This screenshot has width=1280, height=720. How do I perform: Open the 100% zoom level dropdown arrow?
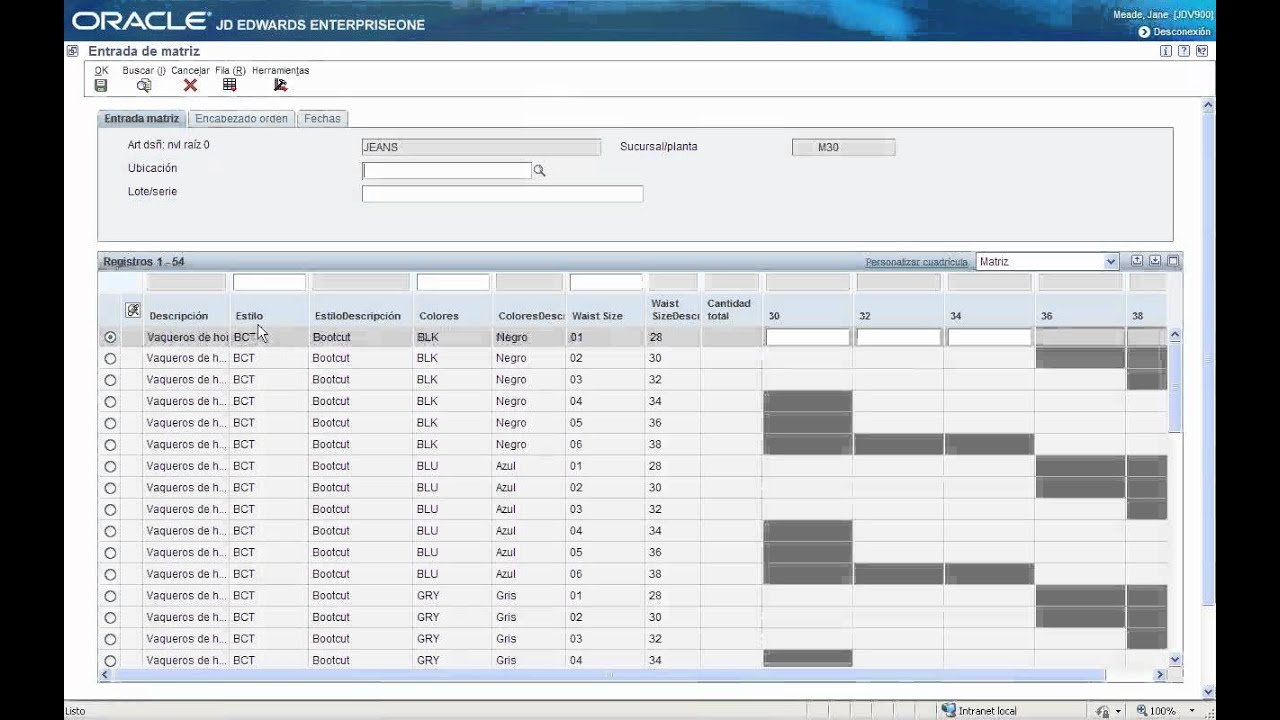pyautogui.click(x=1192, y=711)
